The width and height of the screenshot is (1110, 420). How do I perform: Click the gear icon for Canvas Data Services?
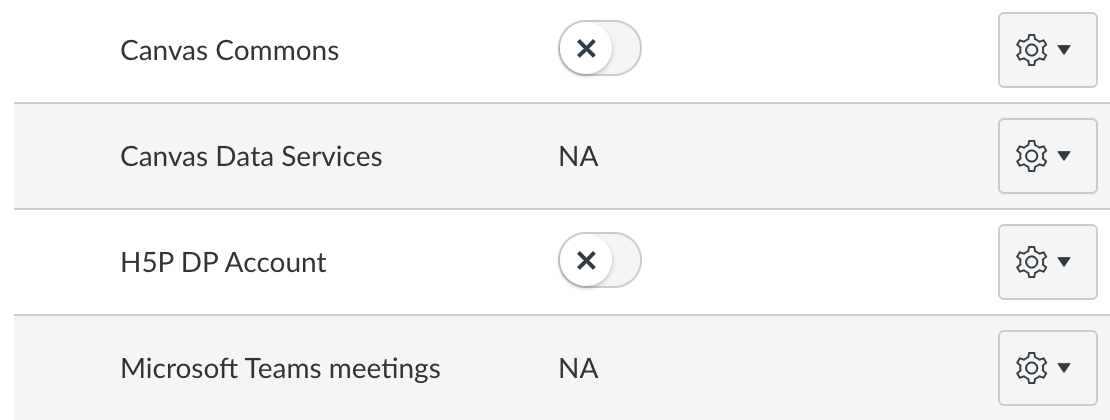[1031, 156]
